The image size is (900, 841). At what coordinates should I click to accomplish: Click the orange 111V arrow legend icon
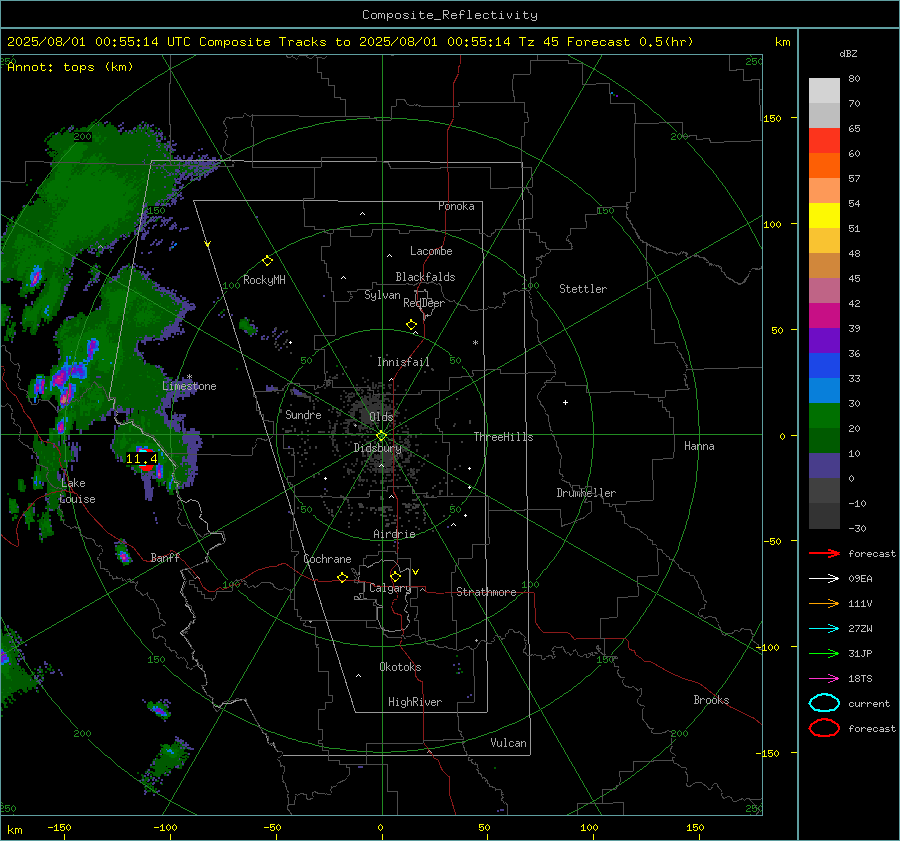pyautogui.click(x=825, y=603)
